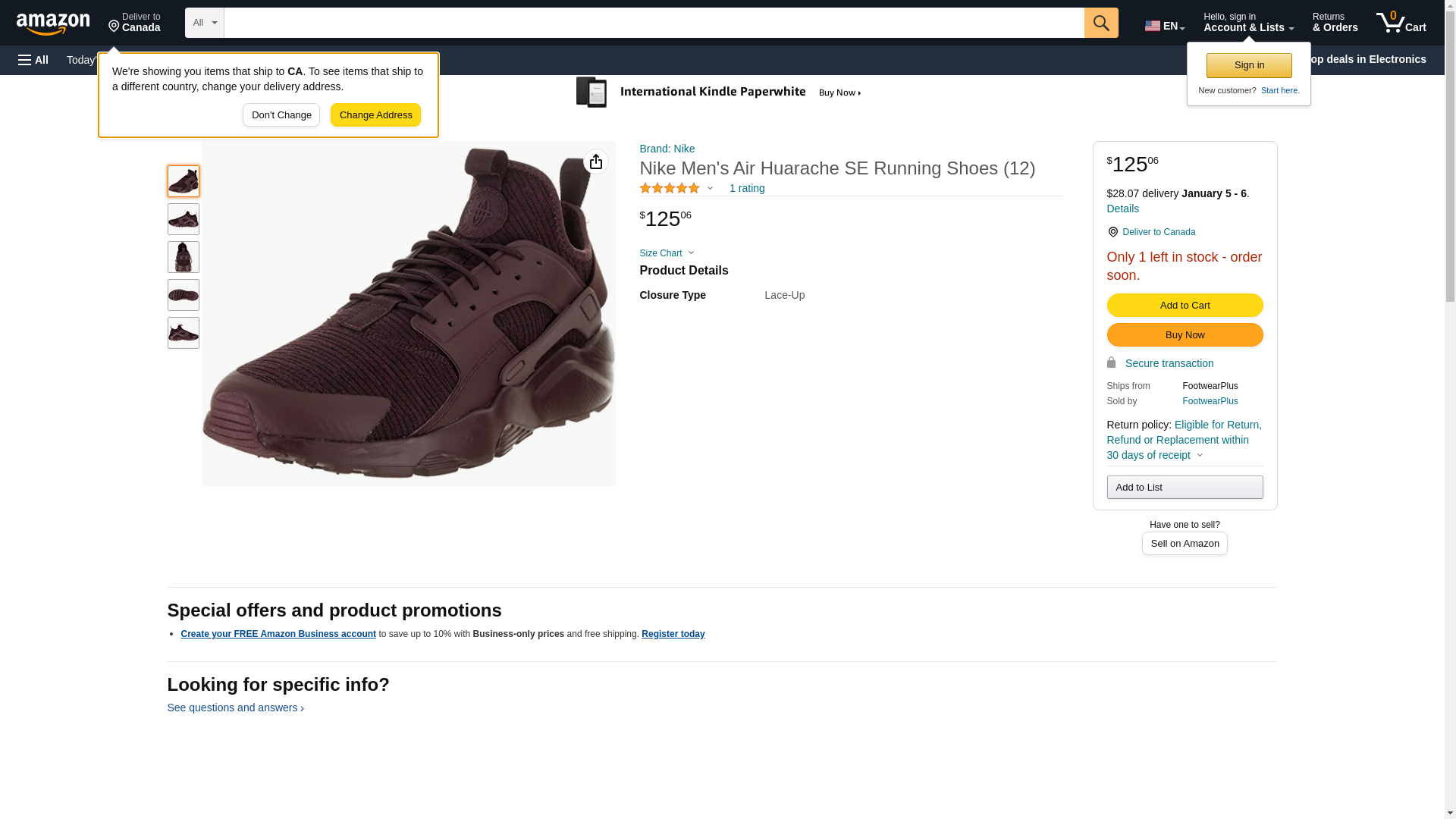
Task: Open the shopping cart
Action: coord(1401,23)
